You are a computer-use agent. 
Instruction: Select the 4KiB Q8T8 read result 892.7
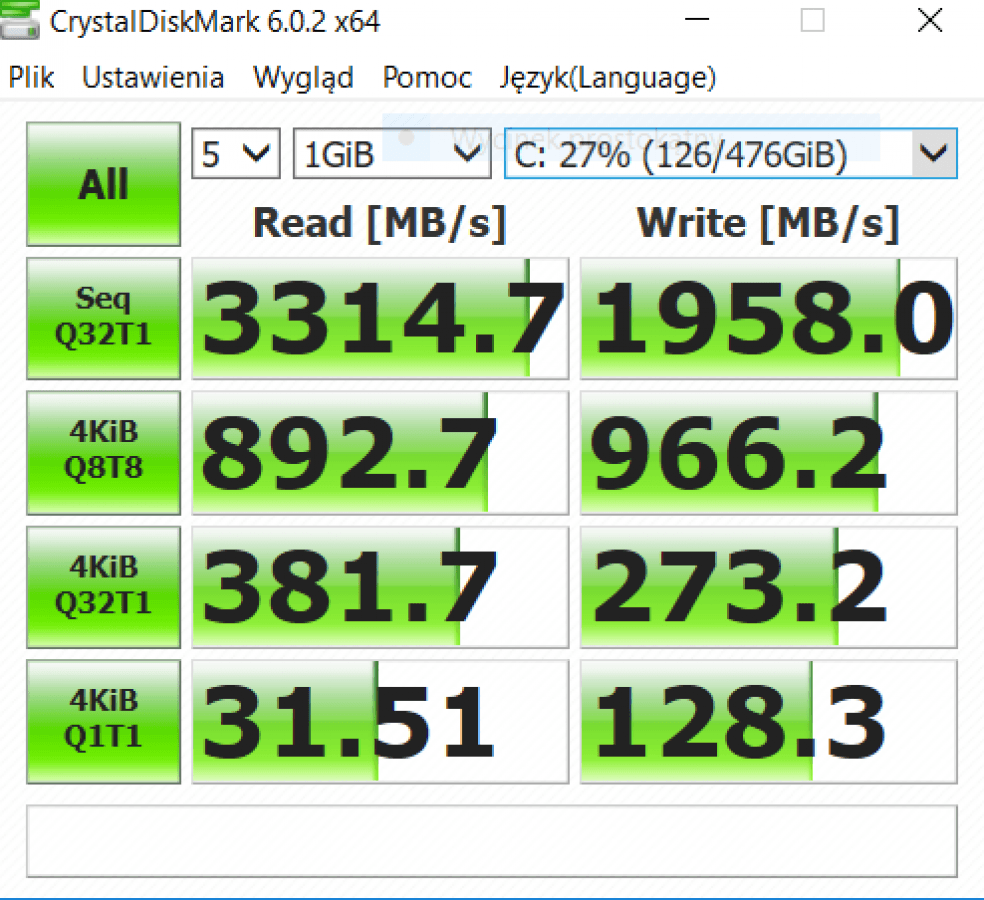[380, 453]
